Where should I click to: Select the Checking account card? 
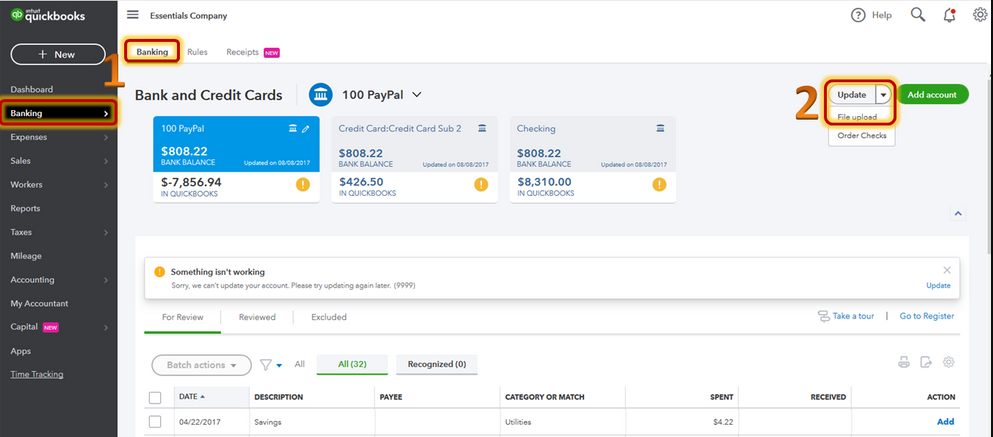point(592,160)
